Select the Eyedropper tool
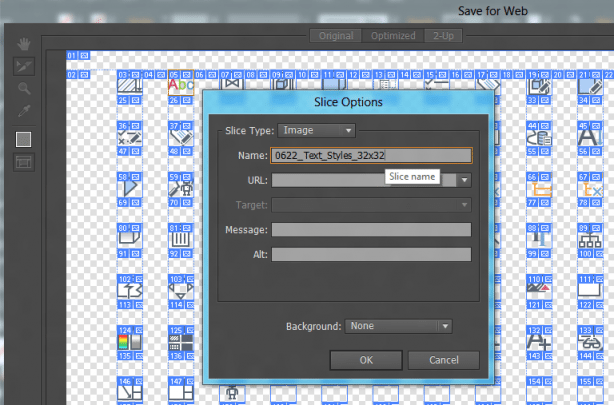This screenshot has height=405, width=614. (24, 111)
